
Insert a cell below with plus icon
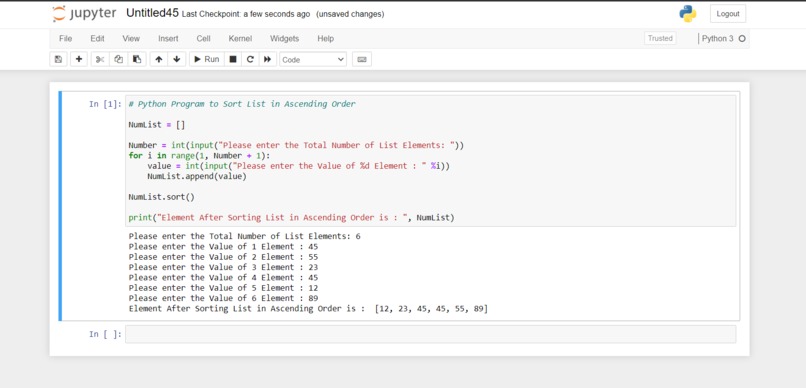coord(79,59)
